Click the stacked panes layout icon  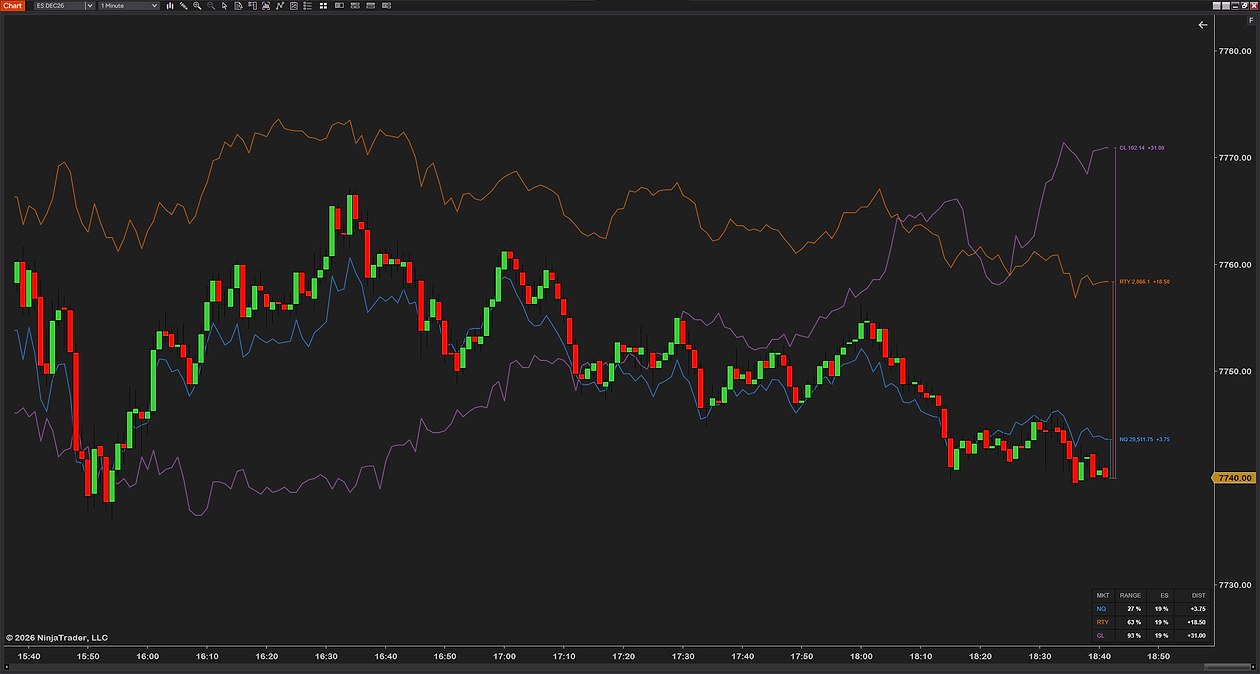[355, 5]
